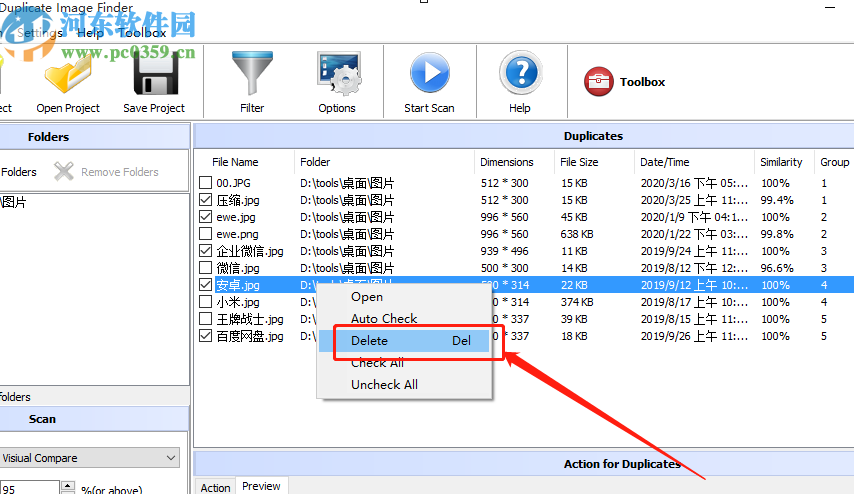Open Help question mark icon
This screenshot has height=494, width=854.
521,73
